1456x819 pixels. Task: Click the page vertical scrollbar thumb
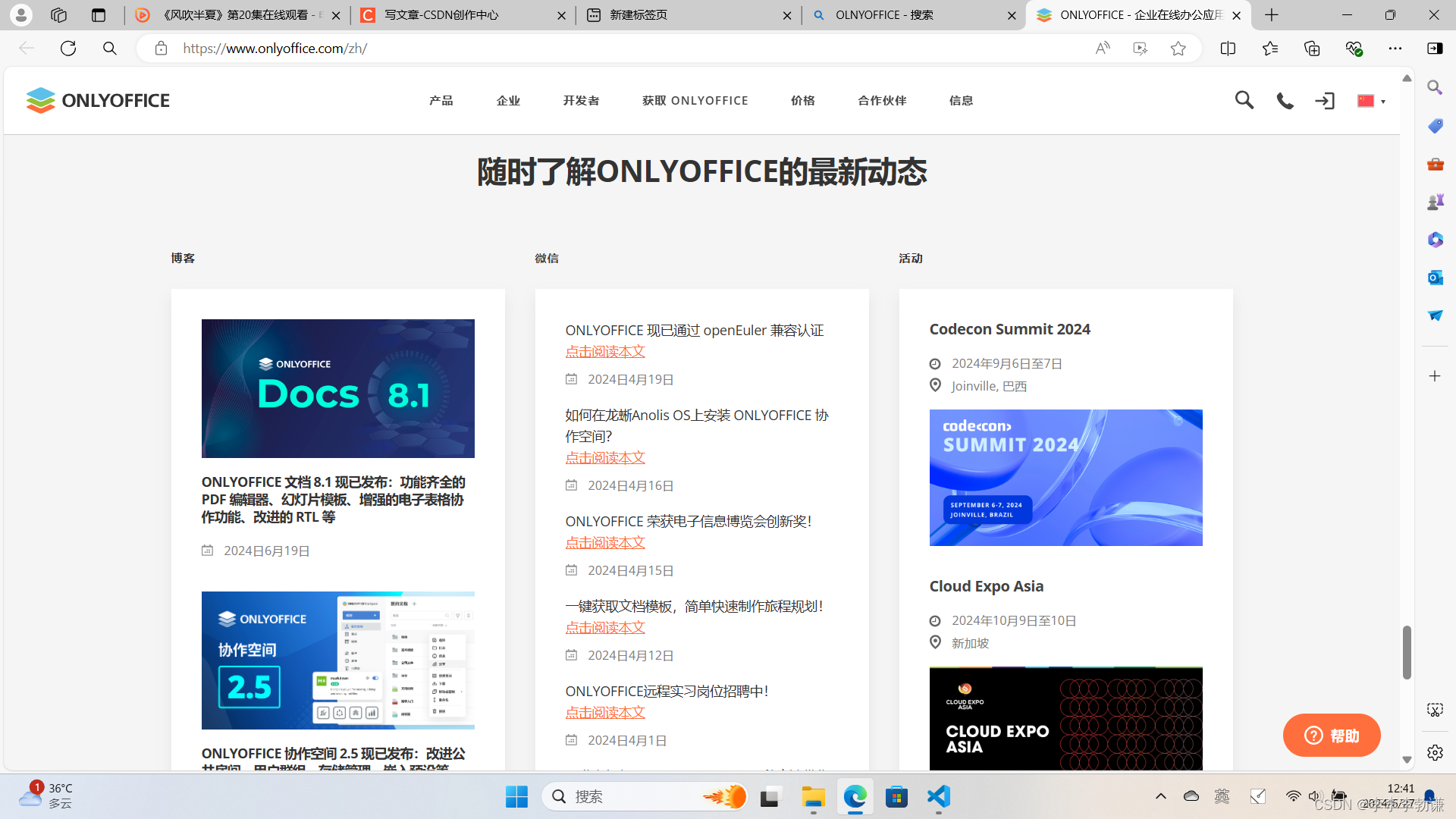click(x=1407, y=652)
